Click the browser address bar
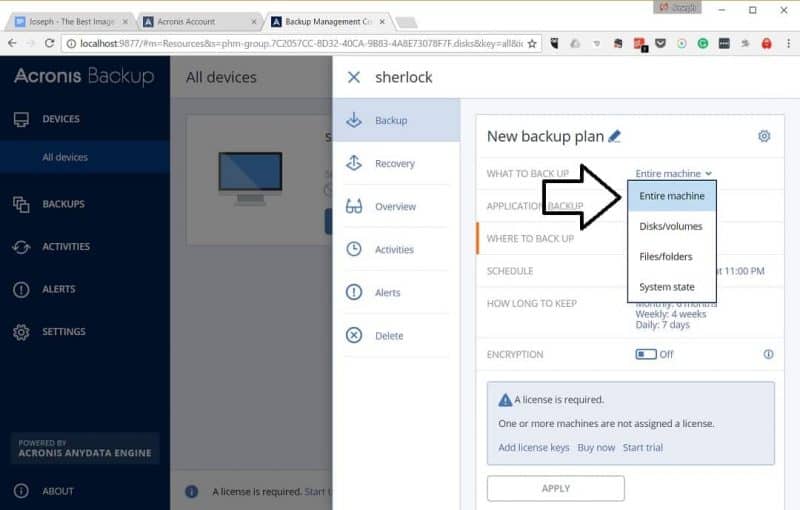800x510 pixels. [x=301, y=44]
